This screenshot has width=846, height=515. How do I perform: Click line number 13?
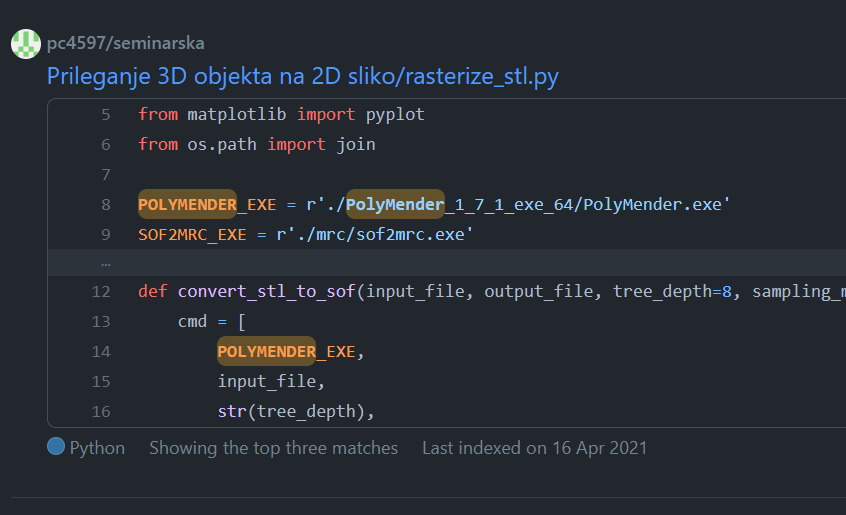pyautogui.click(x=101, y=322)
